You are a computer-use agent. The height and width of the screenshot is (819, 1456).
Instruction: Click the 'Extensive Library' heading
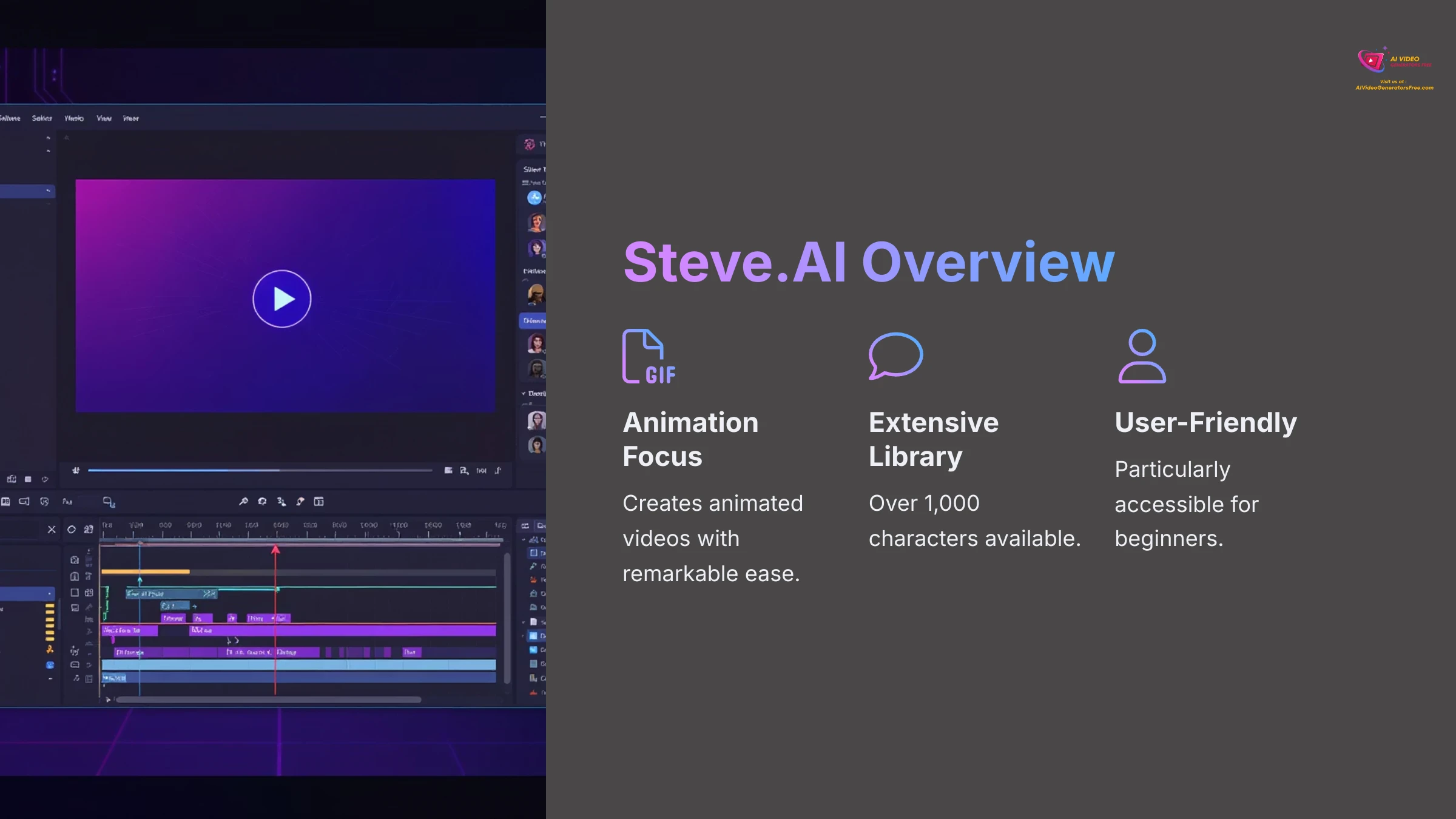click(x=934, y=439)
